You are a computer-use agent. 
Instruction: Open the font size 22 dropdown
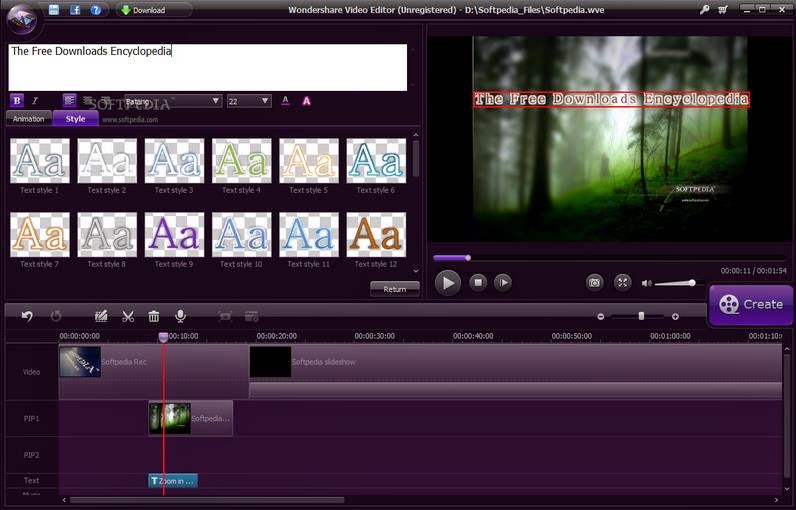[249, 101]
